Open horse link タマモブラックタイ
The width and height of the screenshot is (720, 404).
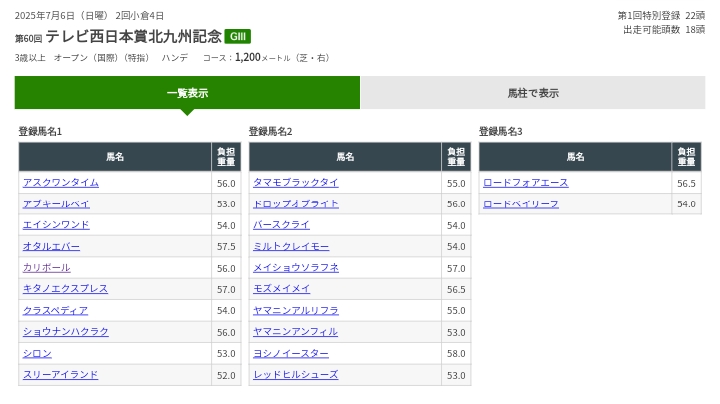(x=296, y=183)
